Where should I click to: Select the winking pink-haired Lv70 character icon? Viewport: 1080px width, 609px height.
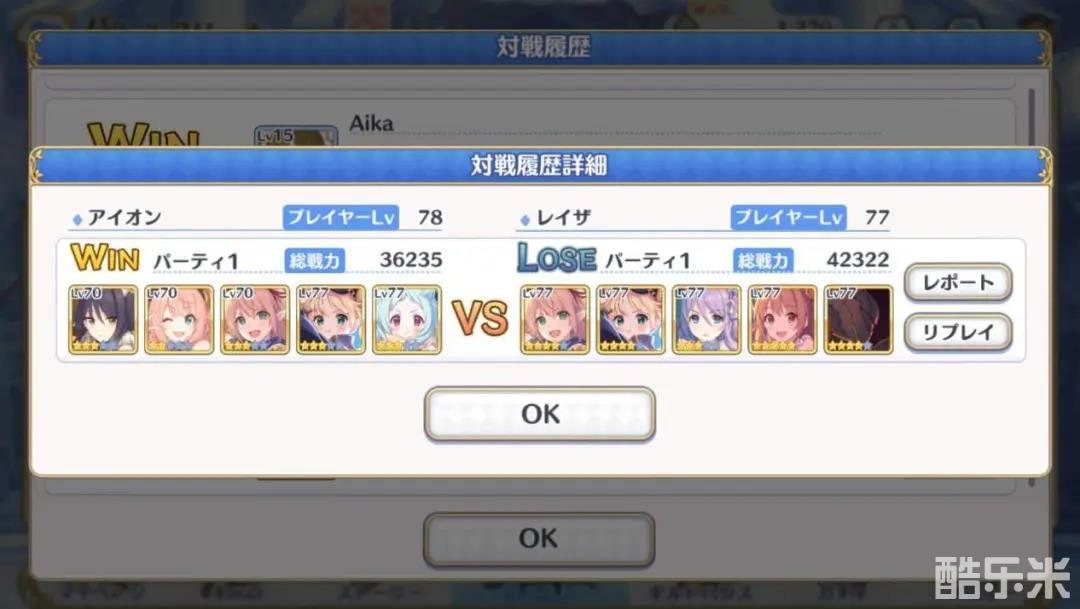[x=179, y=320]
